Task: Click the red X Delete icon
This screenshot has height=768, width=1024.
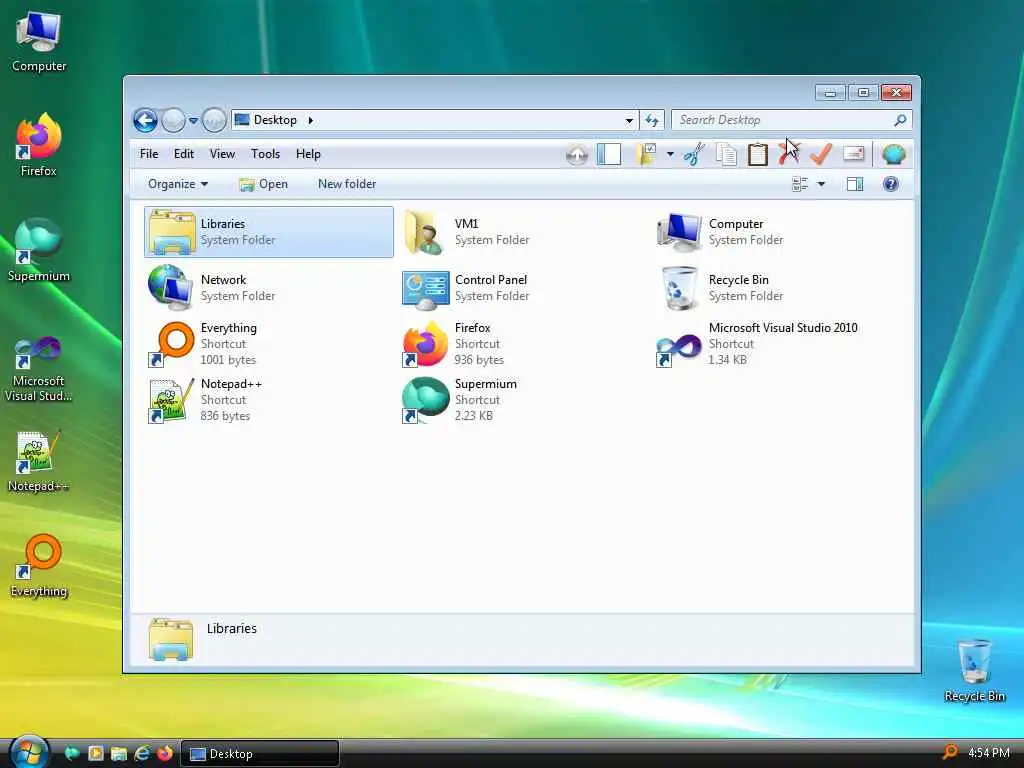Action: click(789, 154)
